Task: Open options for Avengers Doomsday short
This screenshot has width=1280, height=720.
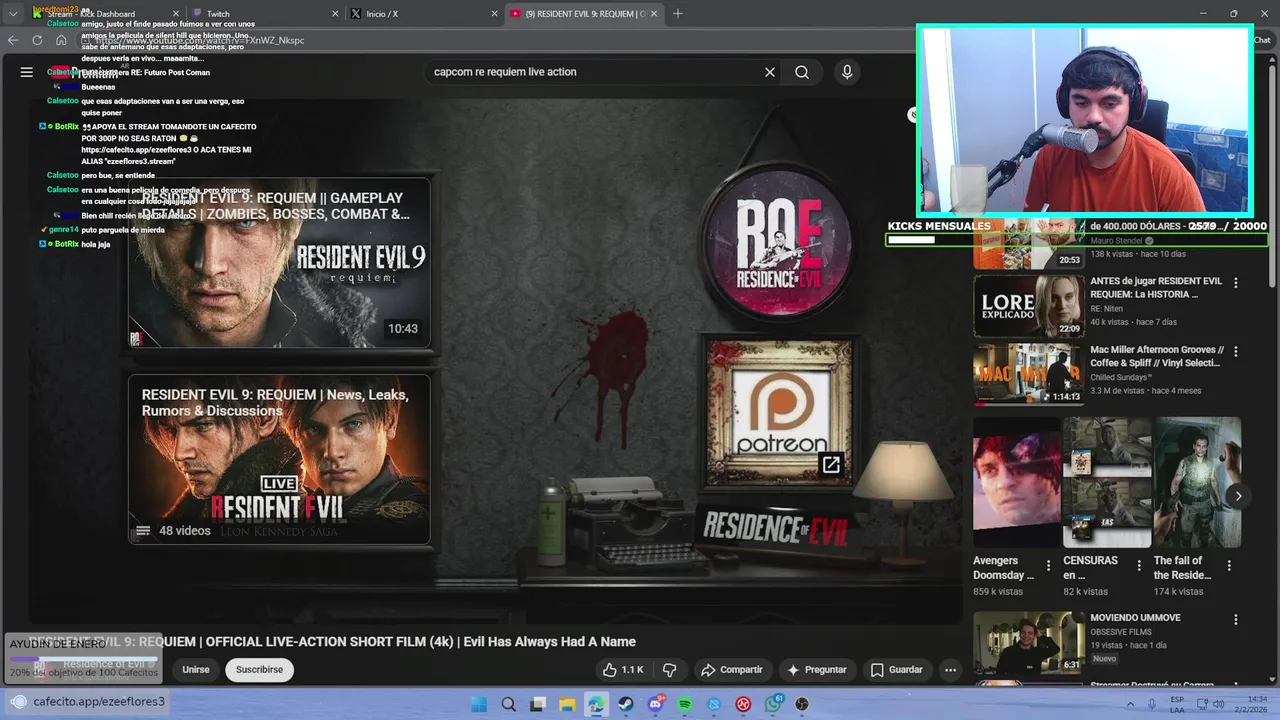Action: pyautogui.click(x=1048, y=566)
